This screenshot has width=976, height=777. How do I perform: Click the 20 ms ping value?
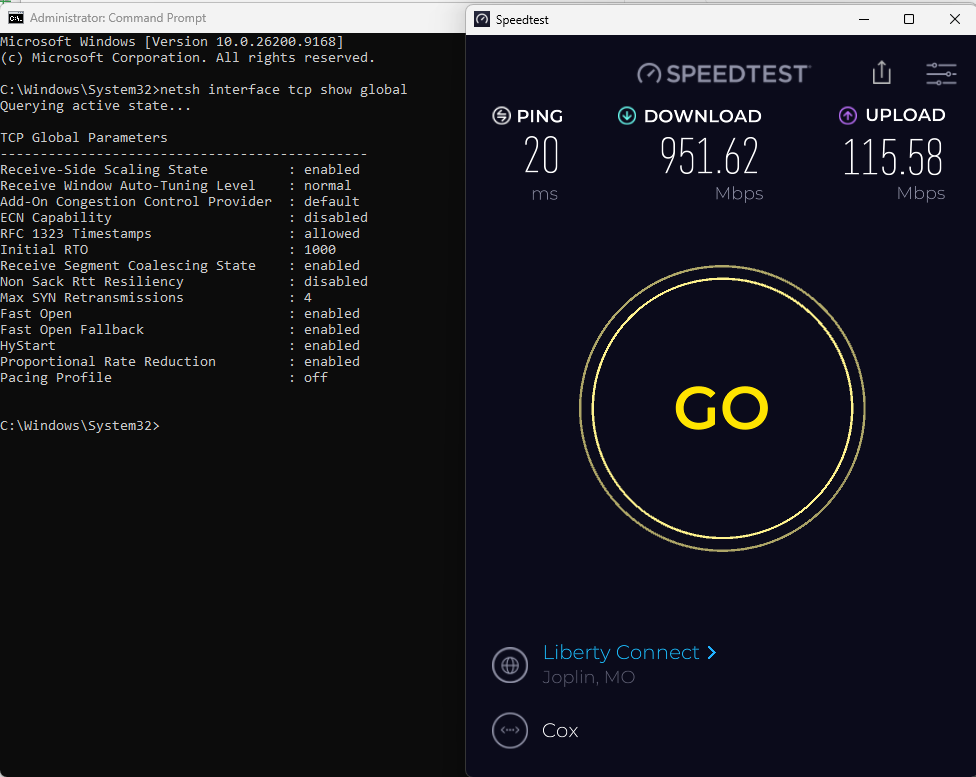click(541, 156)
